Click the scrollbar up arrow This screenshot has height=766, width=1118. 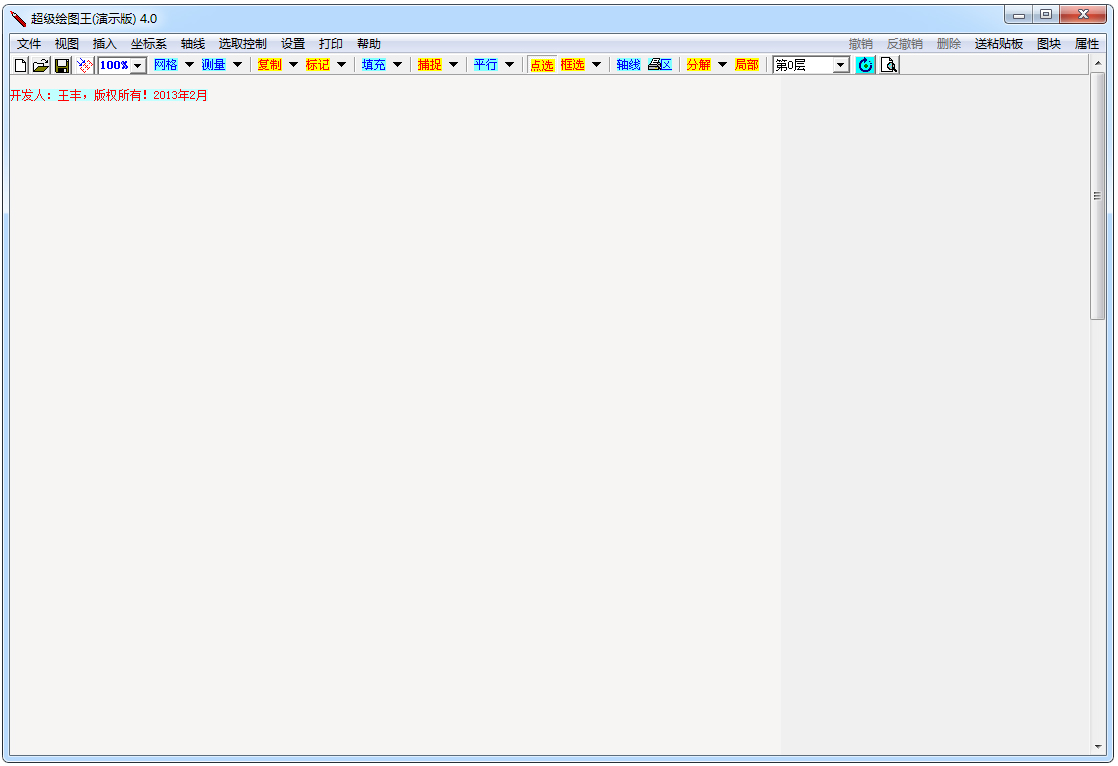(x=1098, y=63)
